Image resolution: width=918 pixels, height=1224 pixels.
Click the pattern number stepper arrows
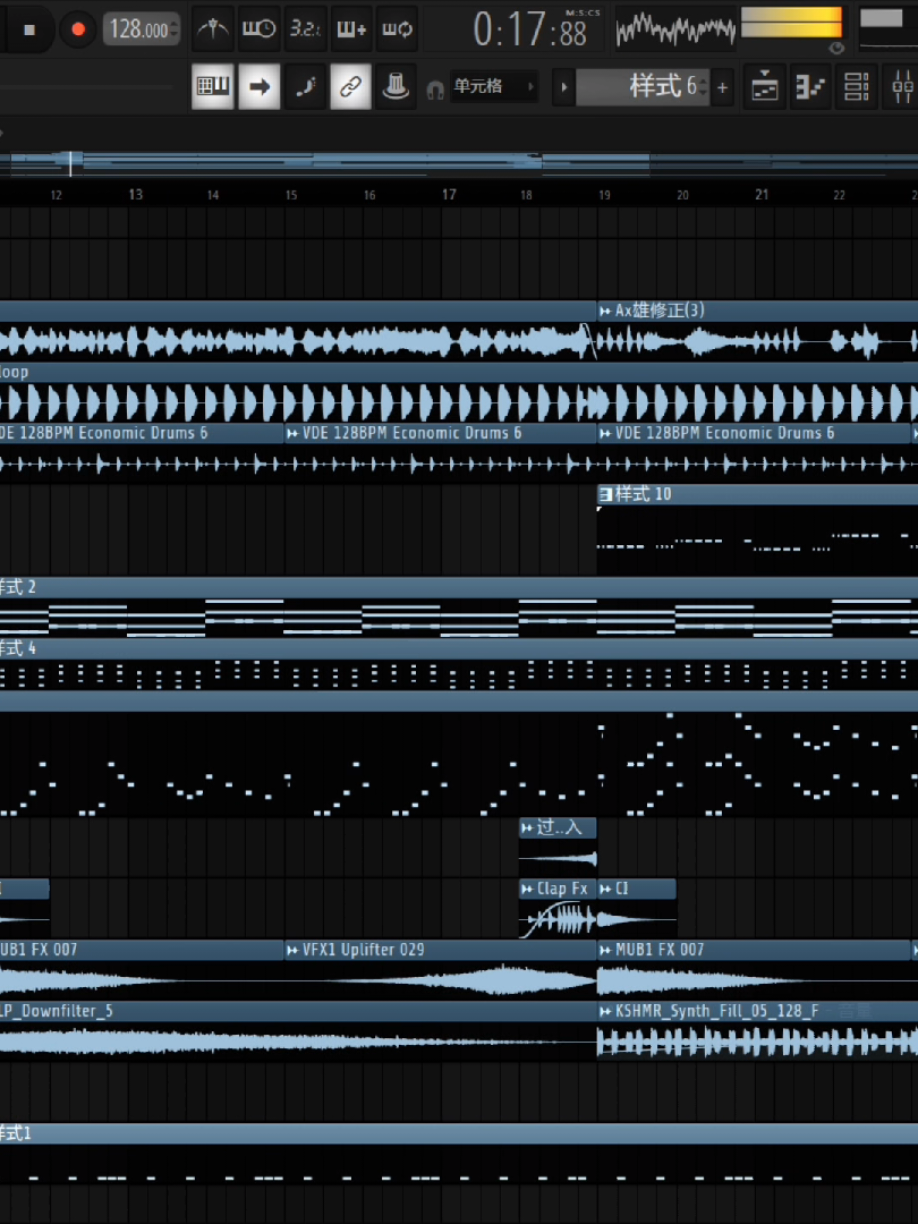click(705, 87)
